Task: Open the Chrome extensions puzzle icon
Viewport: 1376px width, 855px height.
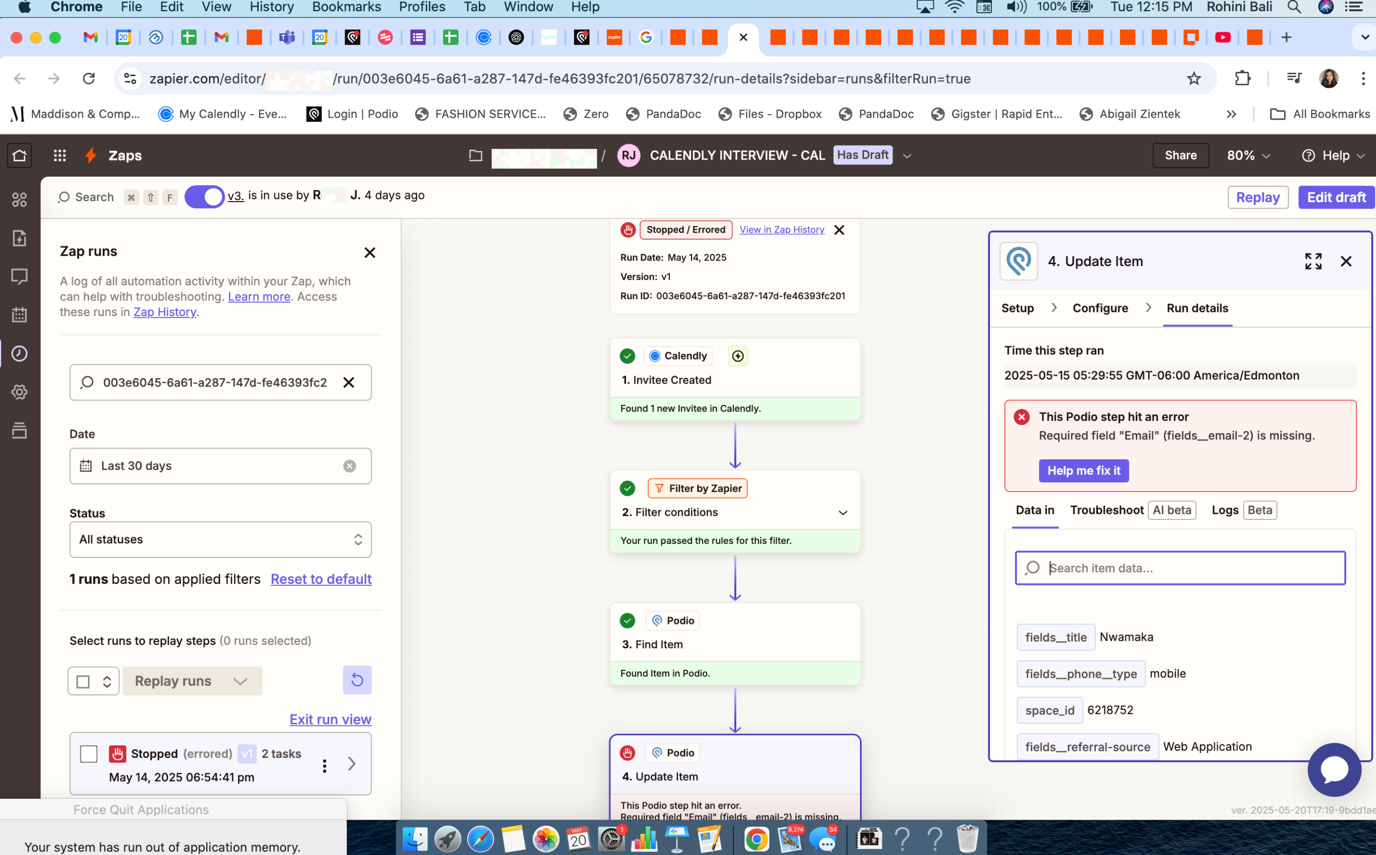Action: pyautogui.click(x=1242, y=78)
